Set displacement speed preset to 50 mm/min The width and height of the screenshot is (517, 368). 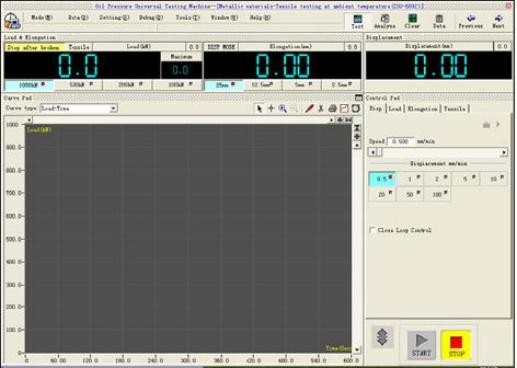(x=410, y=194)
